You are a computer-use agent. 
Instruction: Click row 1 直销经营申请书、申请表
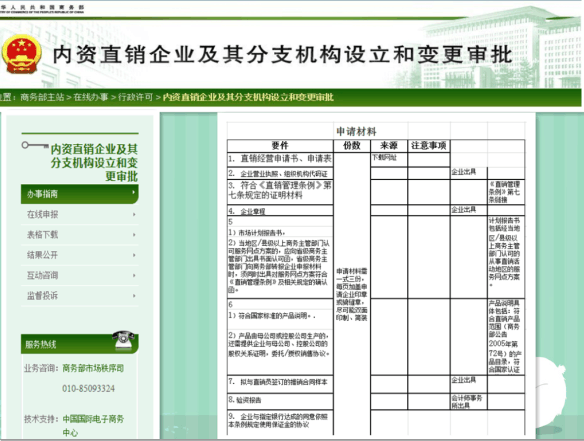coord(280,159)
